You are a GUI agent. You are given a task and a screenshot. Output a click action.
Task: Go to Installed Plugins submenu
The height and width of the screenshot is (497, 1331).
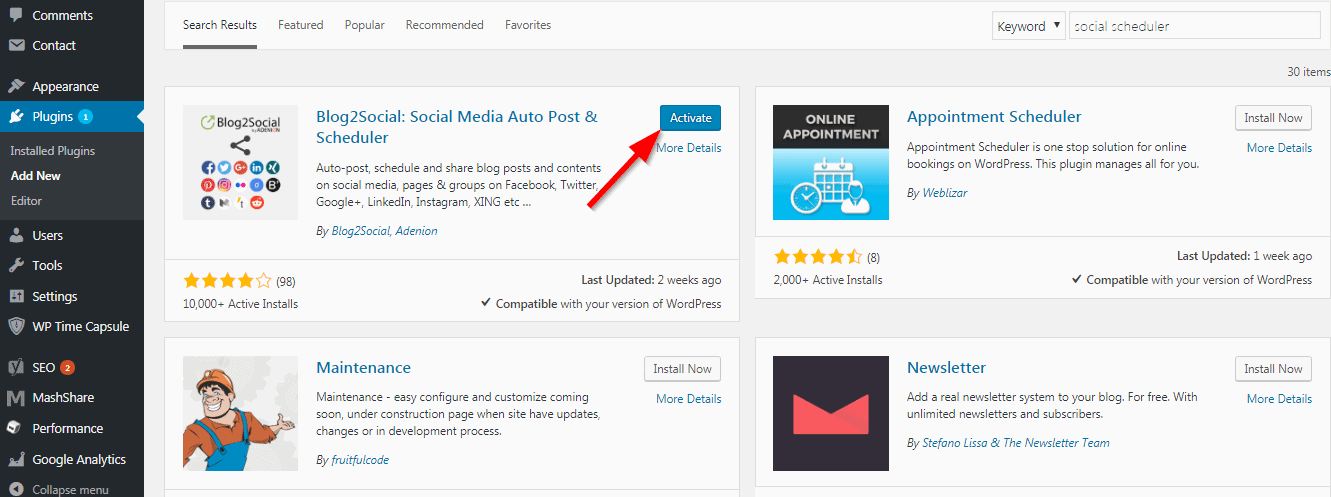53,151
